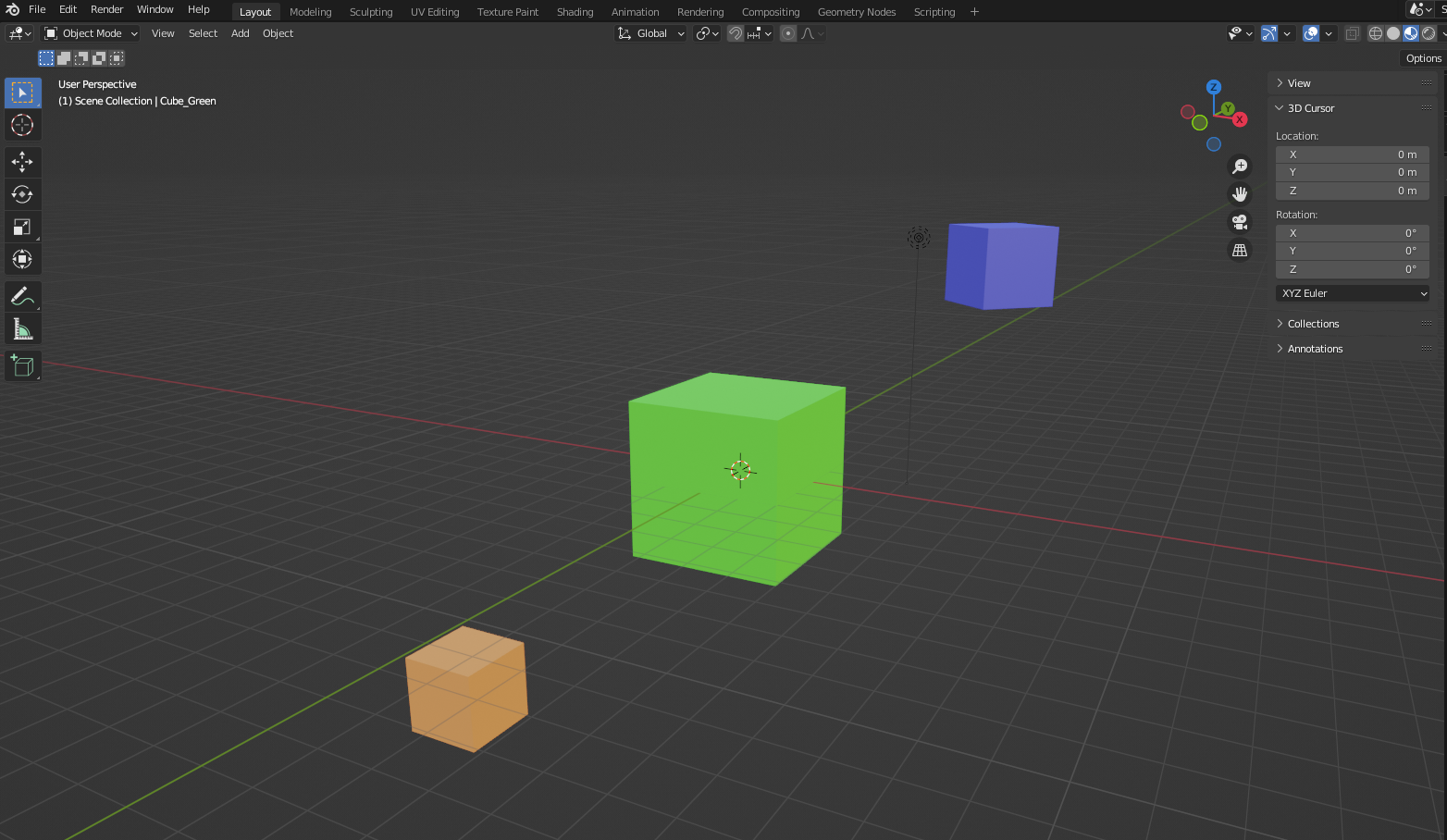This screenshot has width=1447, height=840.
Task: Open the pivot point dropdown
Action: (x=708, y=33)
